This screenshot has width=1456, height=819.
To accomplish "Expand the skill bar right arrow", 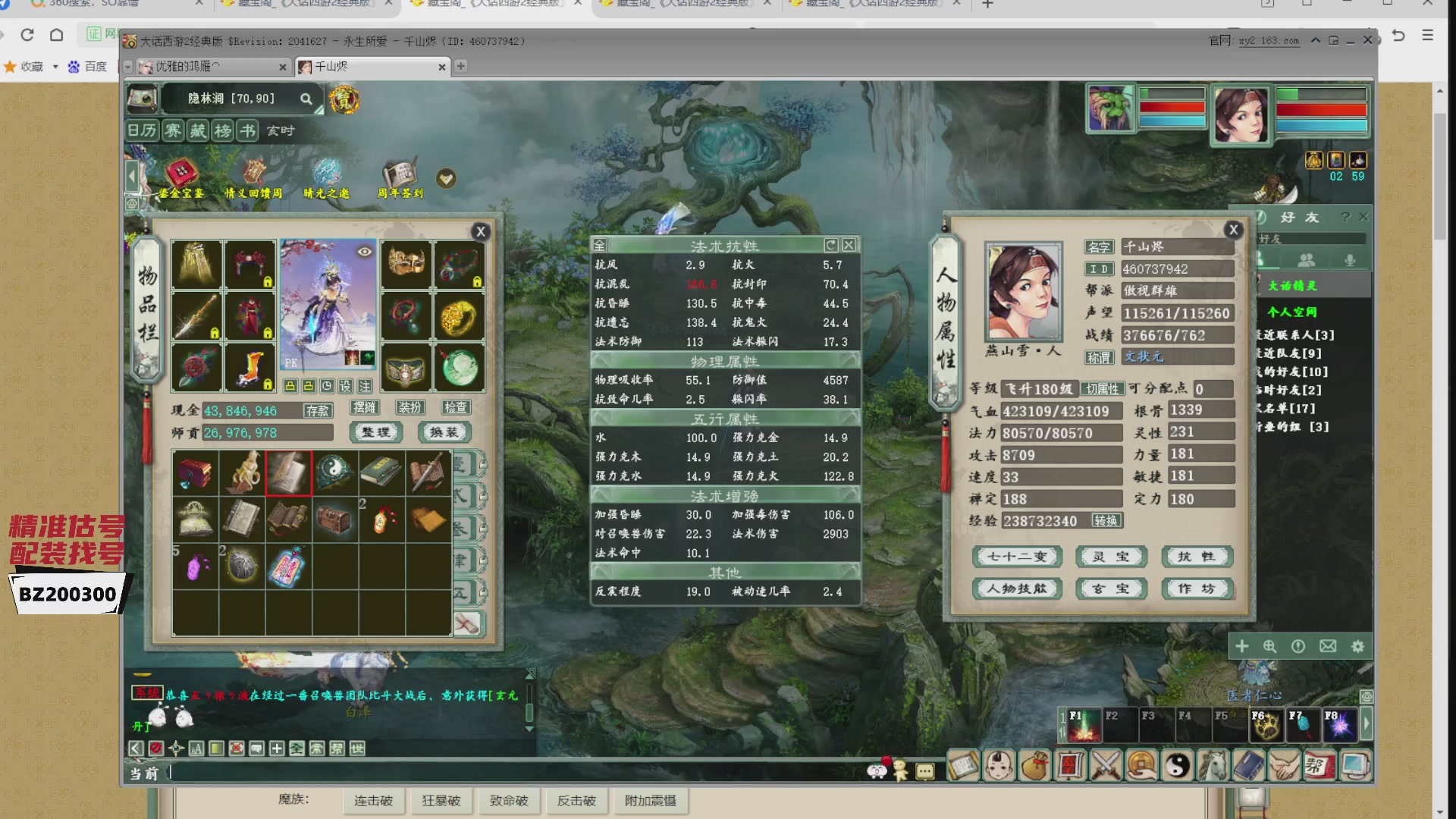I will (x=1367, y=724).
